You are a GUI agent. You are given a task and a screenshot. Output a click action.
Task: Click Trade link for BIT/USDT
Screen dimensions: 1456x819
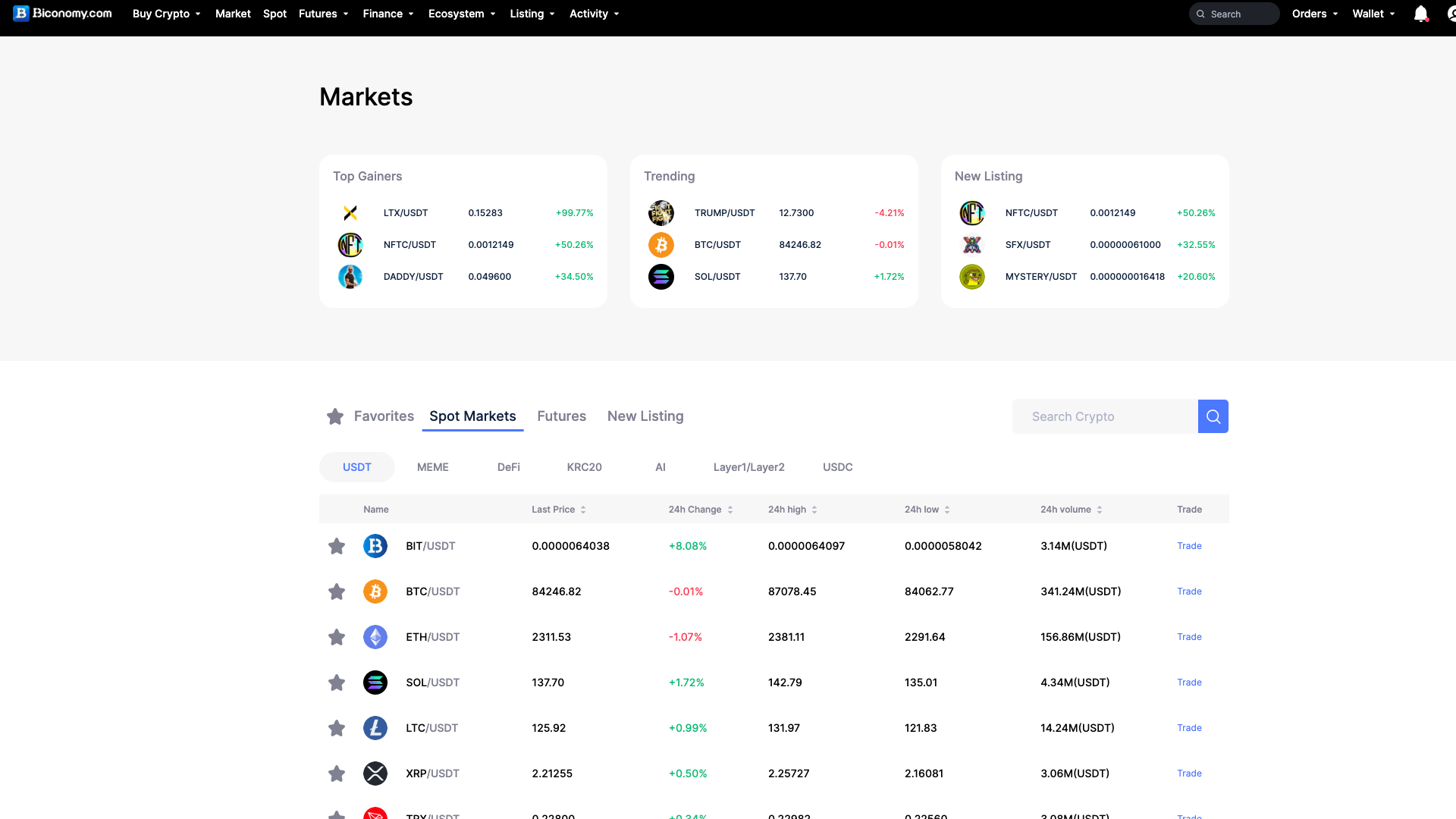click(1189, 546)
